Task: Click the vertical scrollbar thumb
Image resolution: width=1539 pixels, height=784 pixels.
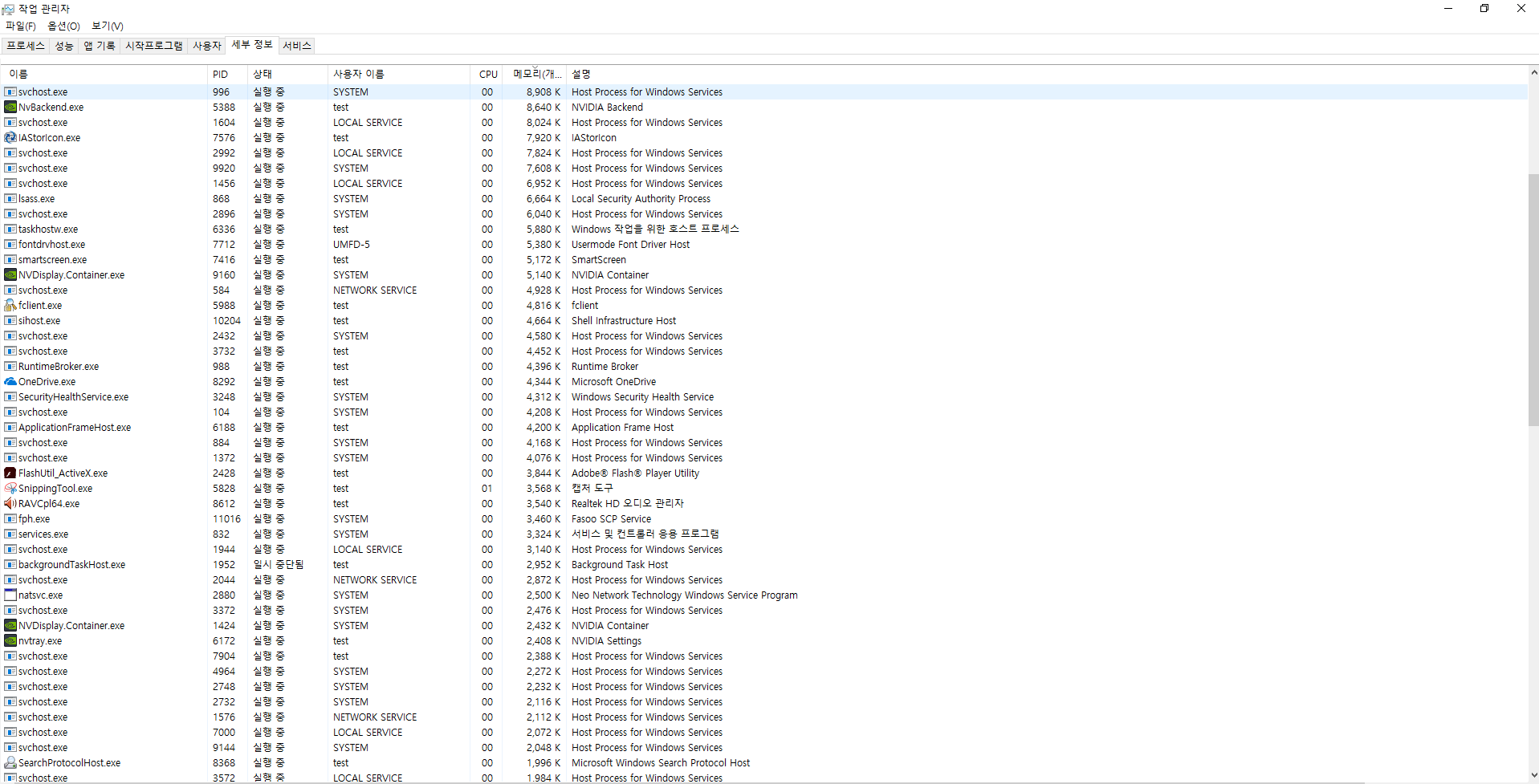Action: [x=1533, y=299]
